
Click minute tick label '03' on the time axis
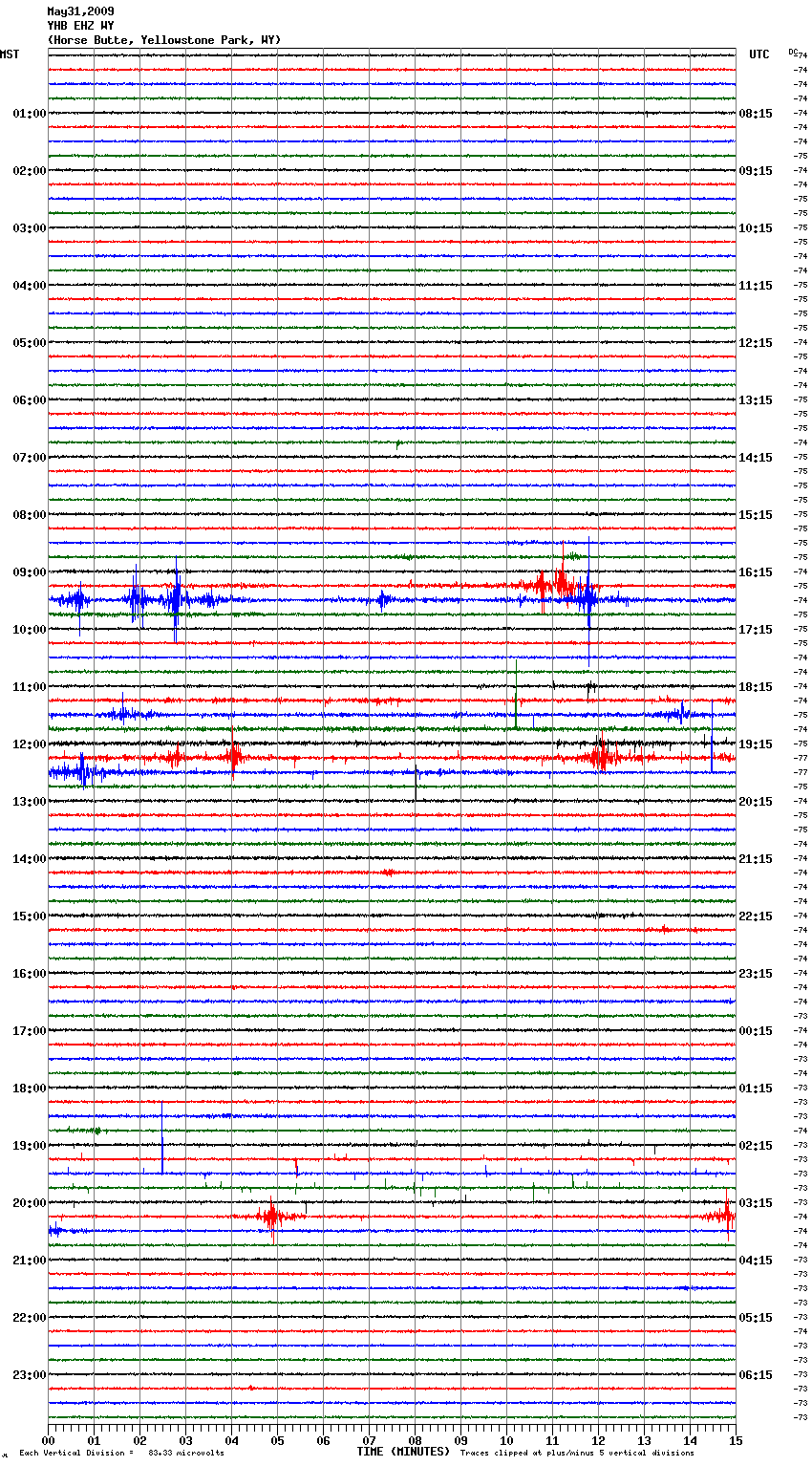pyautogui.click(x=185, y=1441)
